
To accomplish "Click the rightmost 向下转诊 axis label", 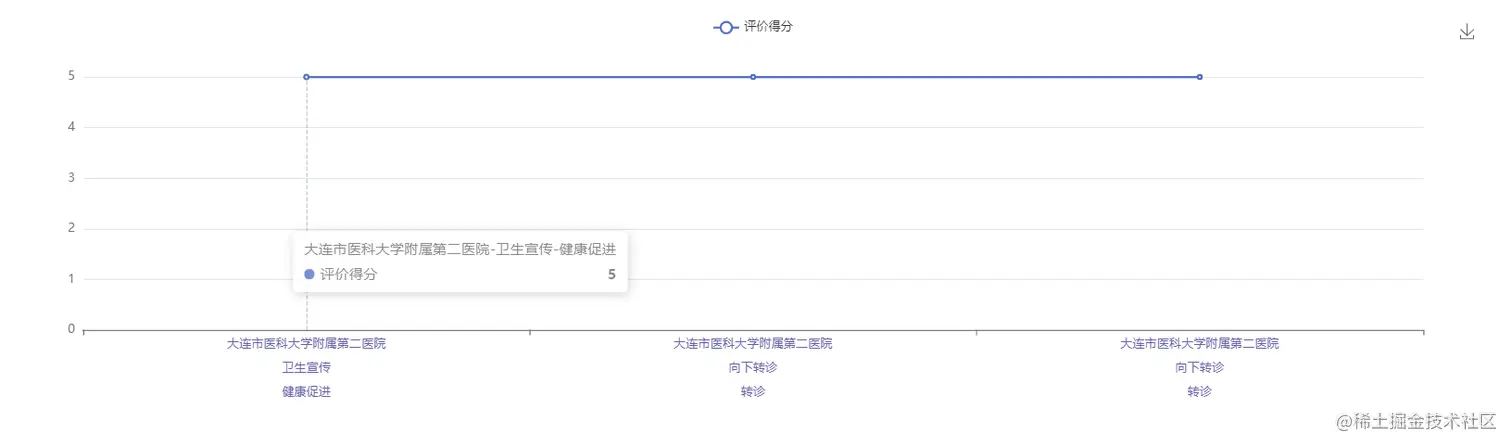I will pyautogui.click(x=1199, y=368).
